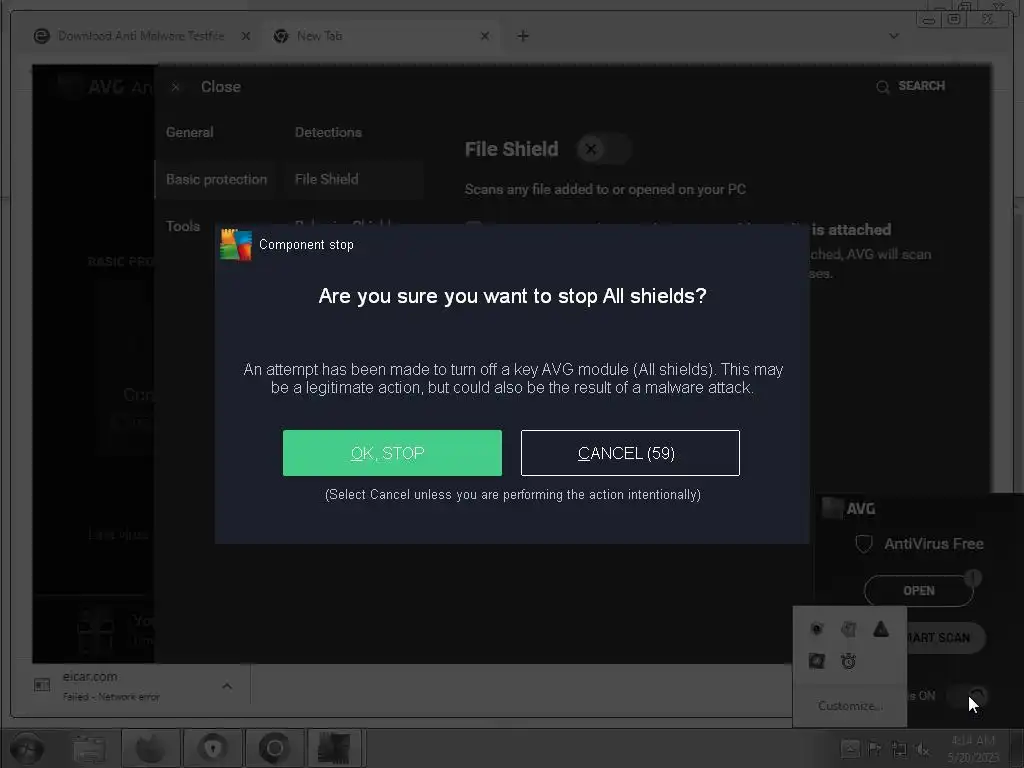Expand the browser tab search chevron
Viewport: 1024px width, 768px height.
click(894, 36)
